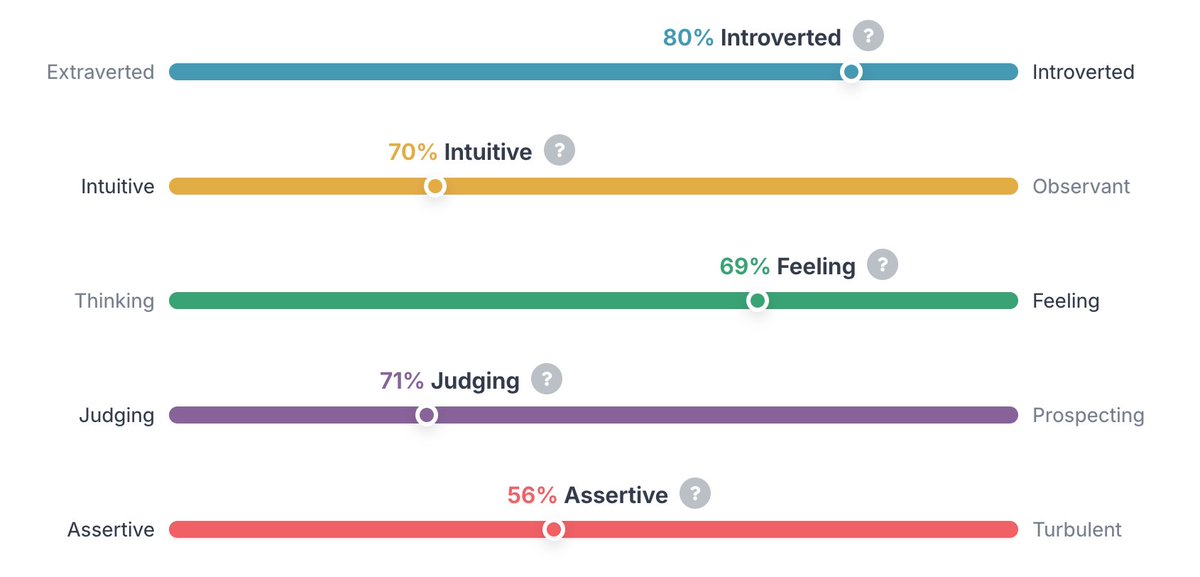Image resolution: width=1200 pixels, height=577 pixels.
Task: Click the help icon beside 80% Introverted
Action: [x=868, y=37]
